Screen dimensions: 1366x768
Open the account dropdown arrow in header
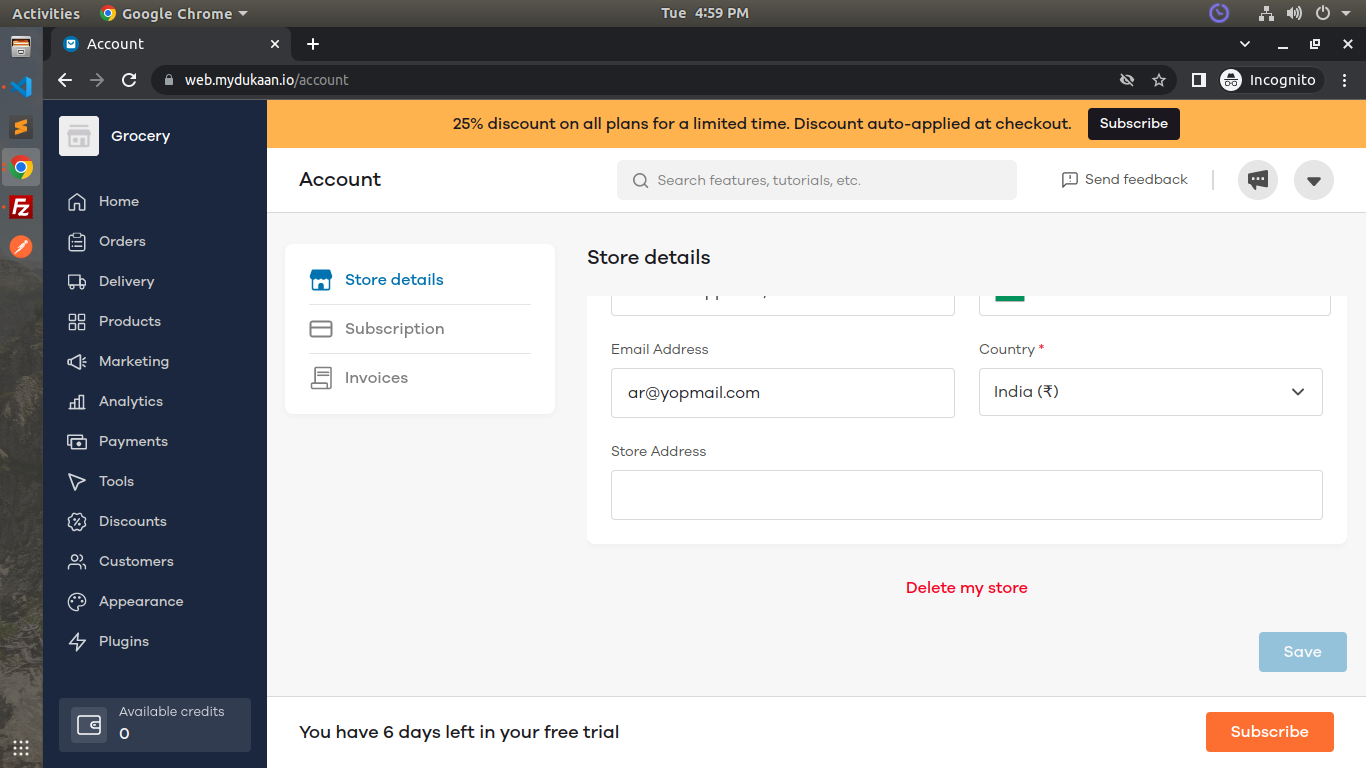1313,181
